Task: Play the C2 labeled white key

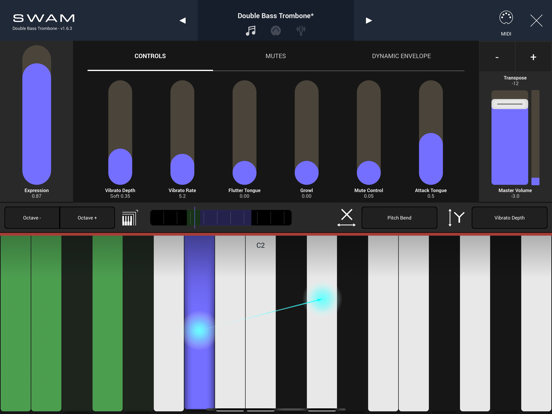Action: (x=261, y=322)
